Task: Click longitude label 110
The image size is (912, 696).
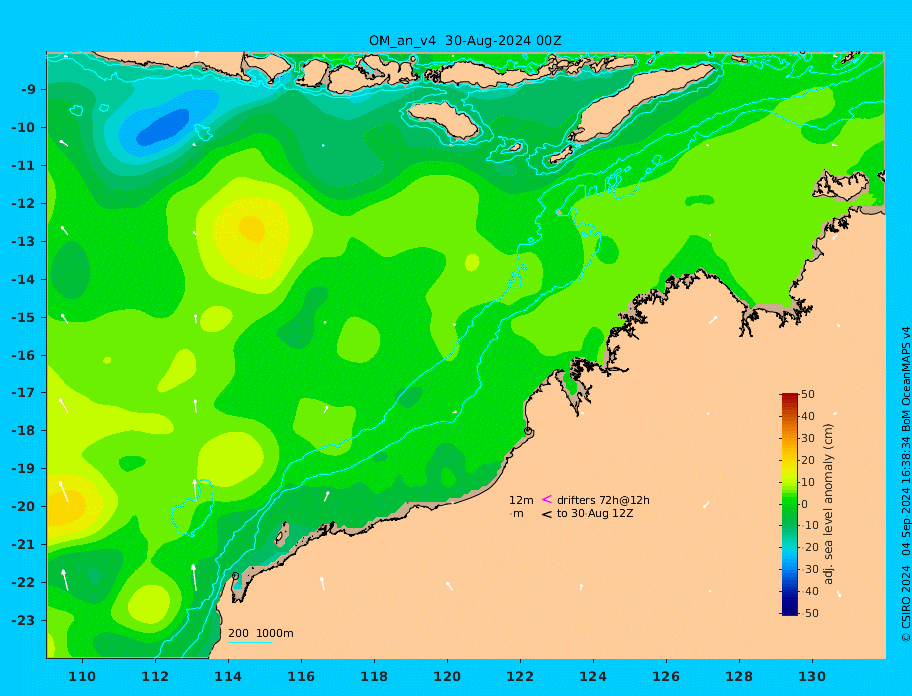Action: (82, 677)
